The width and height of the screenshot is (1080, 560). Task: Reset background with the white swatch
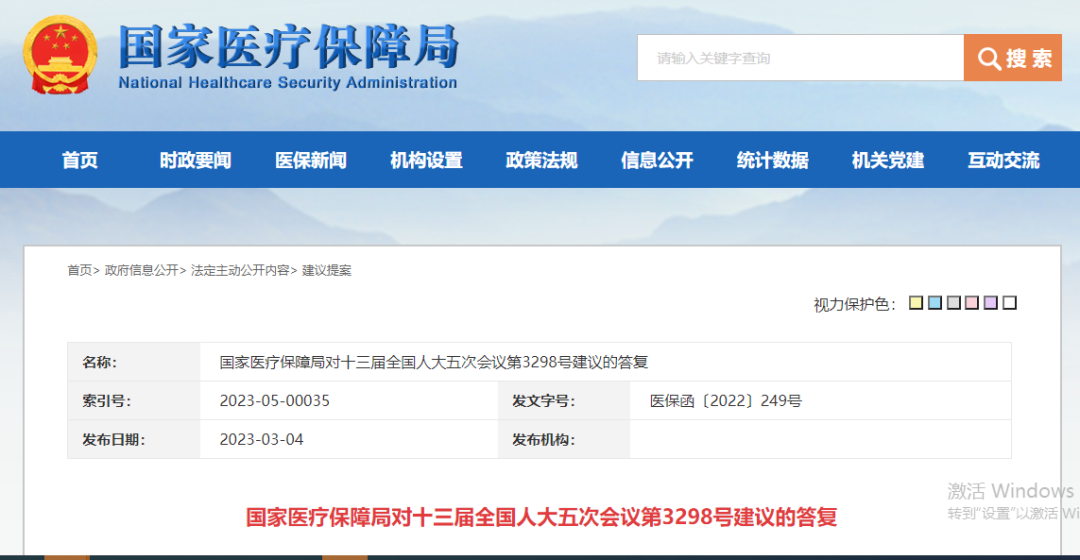1010,303
